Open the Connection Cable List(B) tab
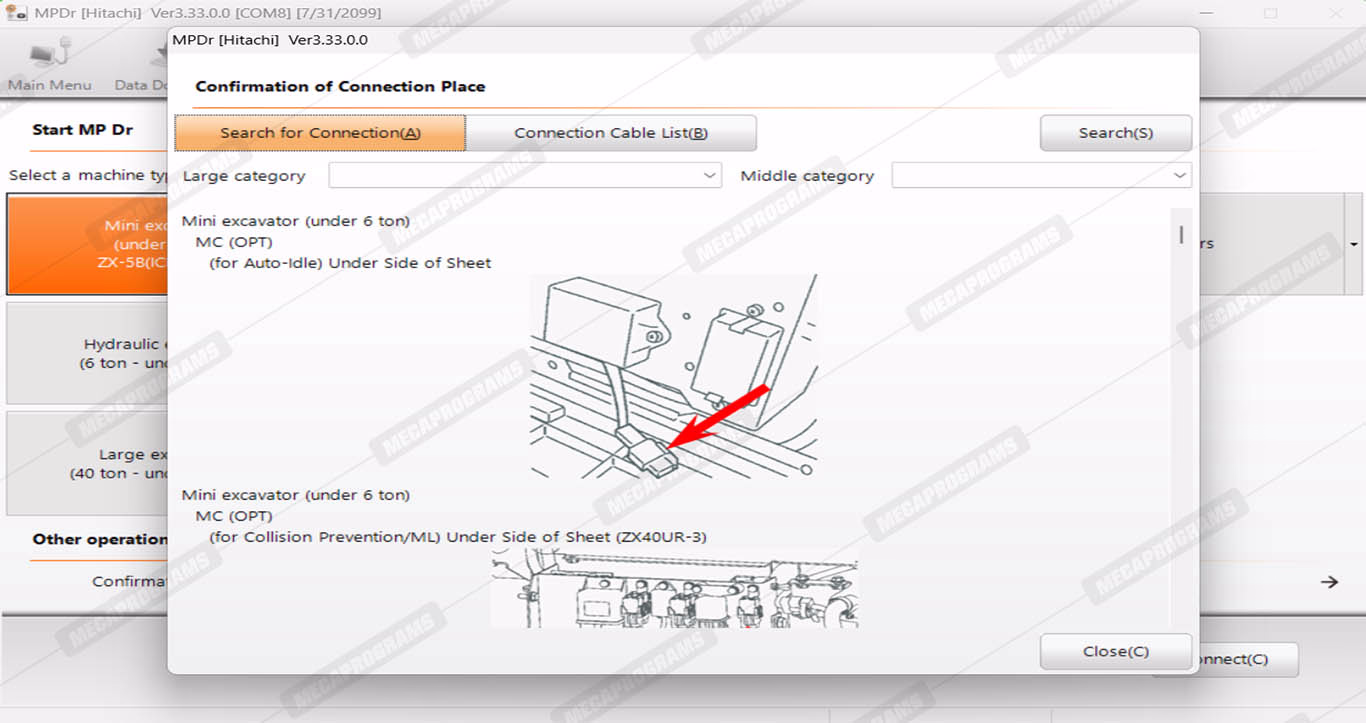 [611, 133]
